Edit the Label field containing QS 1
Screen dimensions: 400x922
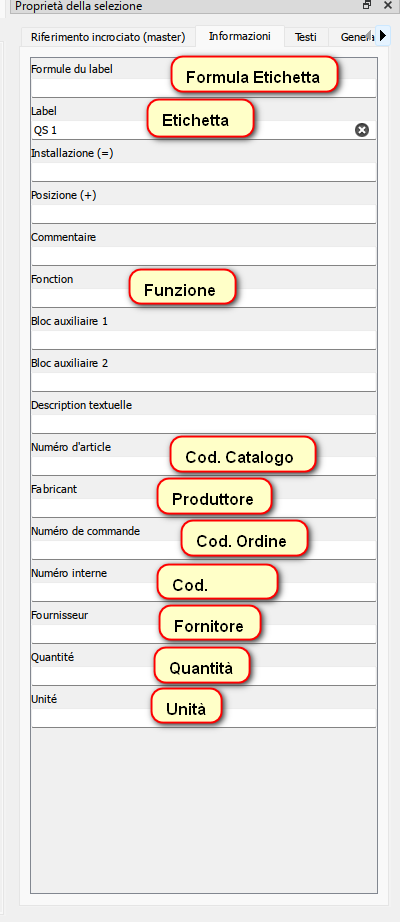[x=193, y=130]
